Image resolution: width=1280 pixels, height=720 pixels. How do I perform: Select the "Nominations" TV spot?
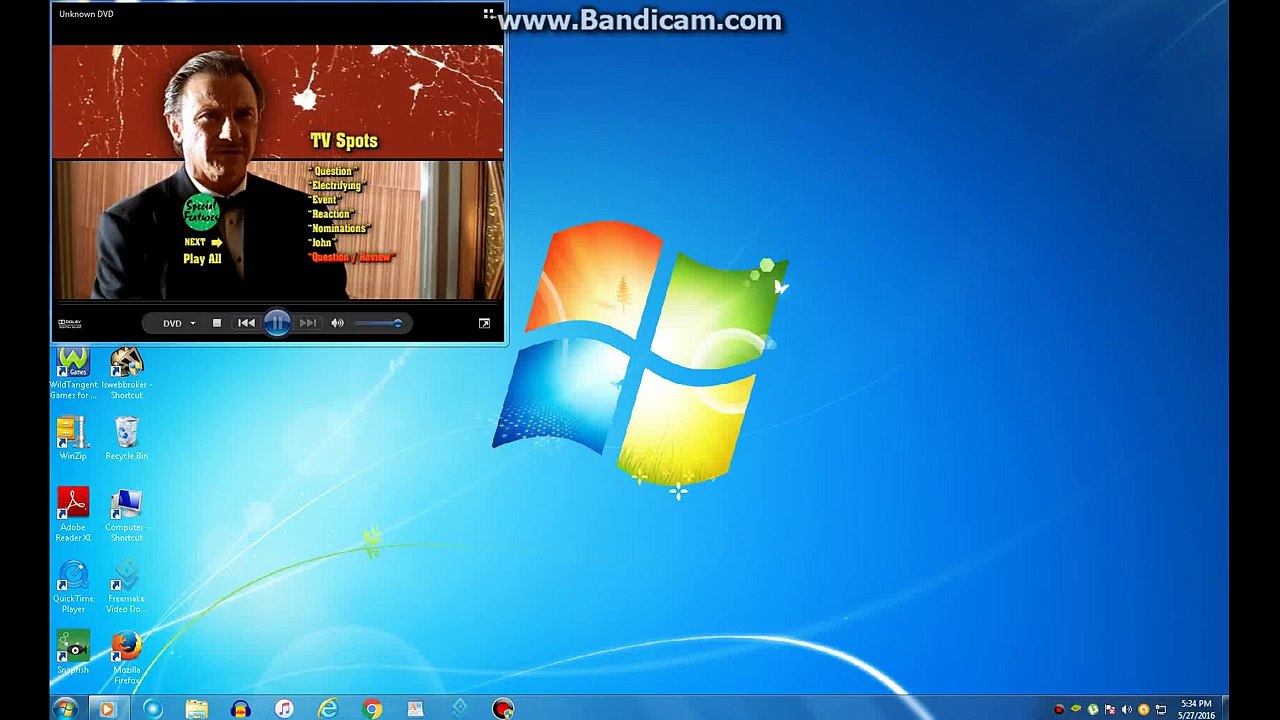tap(338, 228)
